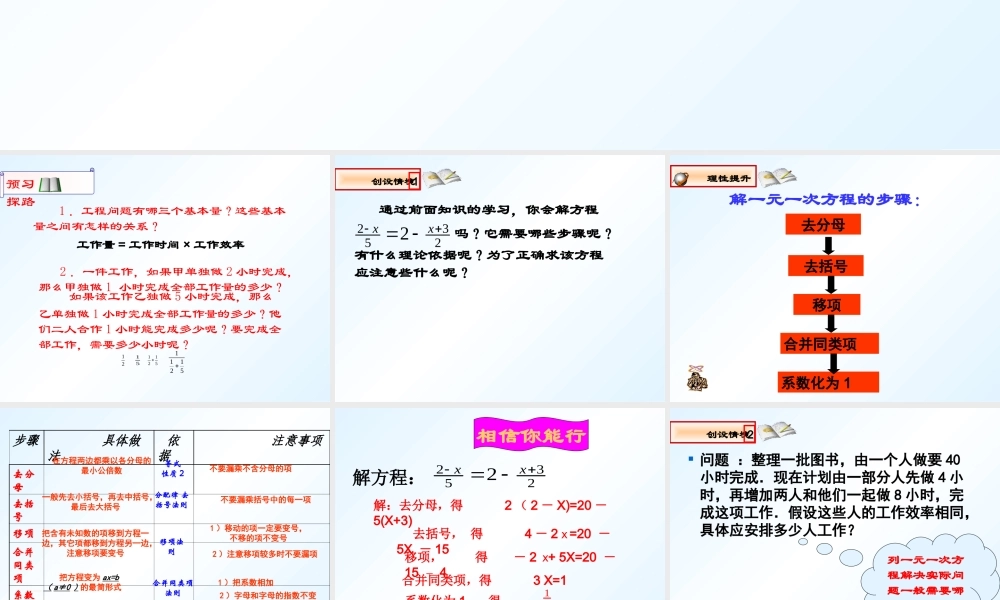Click the 移项 flowchart box
1000x600 pixels.
coord(827,305)
